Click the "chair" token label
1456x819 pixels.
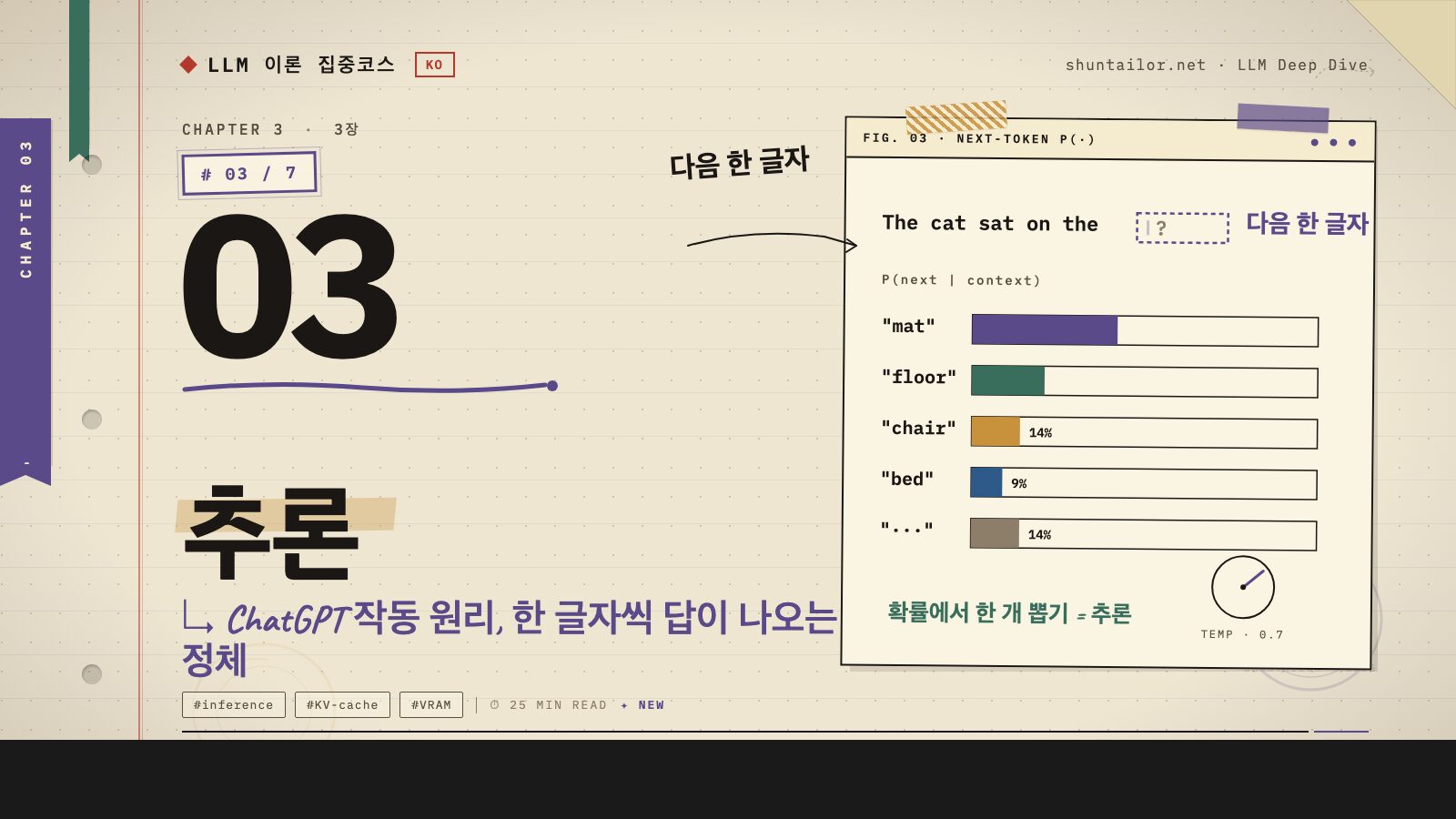[x=919, y=428]
